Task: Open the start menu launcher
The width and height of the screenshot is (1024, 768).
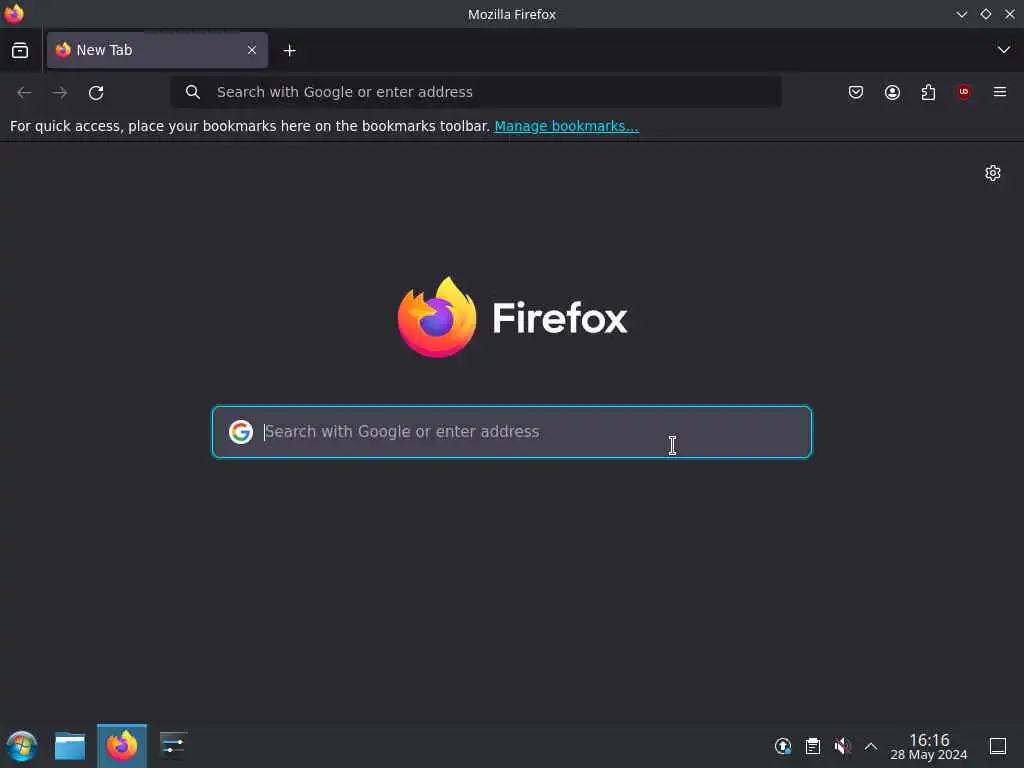Action: [x=22, y=746]
